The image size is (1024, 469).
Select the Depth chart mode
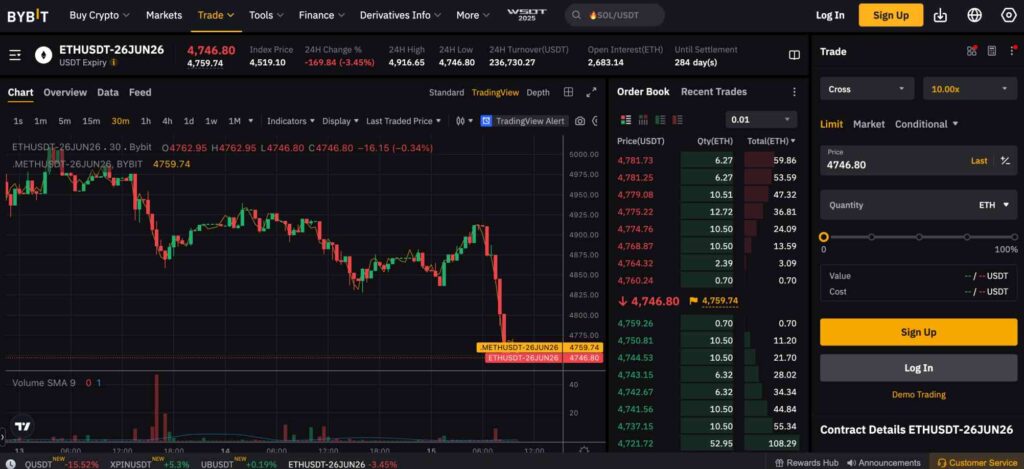coord(538,93)
